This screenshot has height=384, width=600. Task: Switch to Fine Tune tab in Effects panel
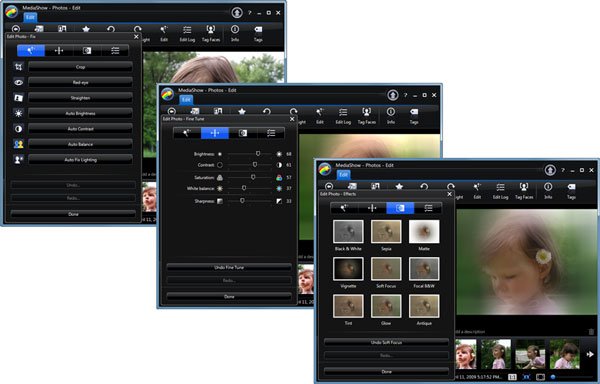[x=372, y=208]
